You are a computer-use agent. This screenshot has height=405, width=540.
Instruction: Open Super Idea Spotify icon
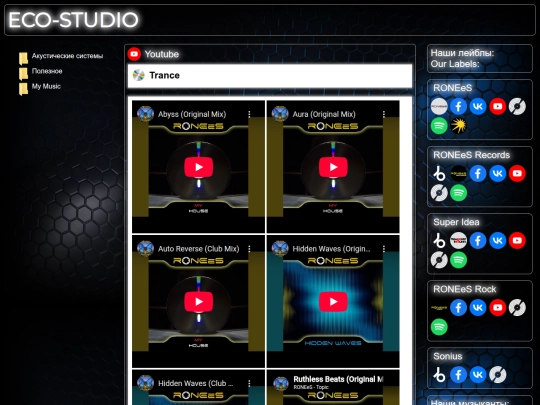point(458,260)
